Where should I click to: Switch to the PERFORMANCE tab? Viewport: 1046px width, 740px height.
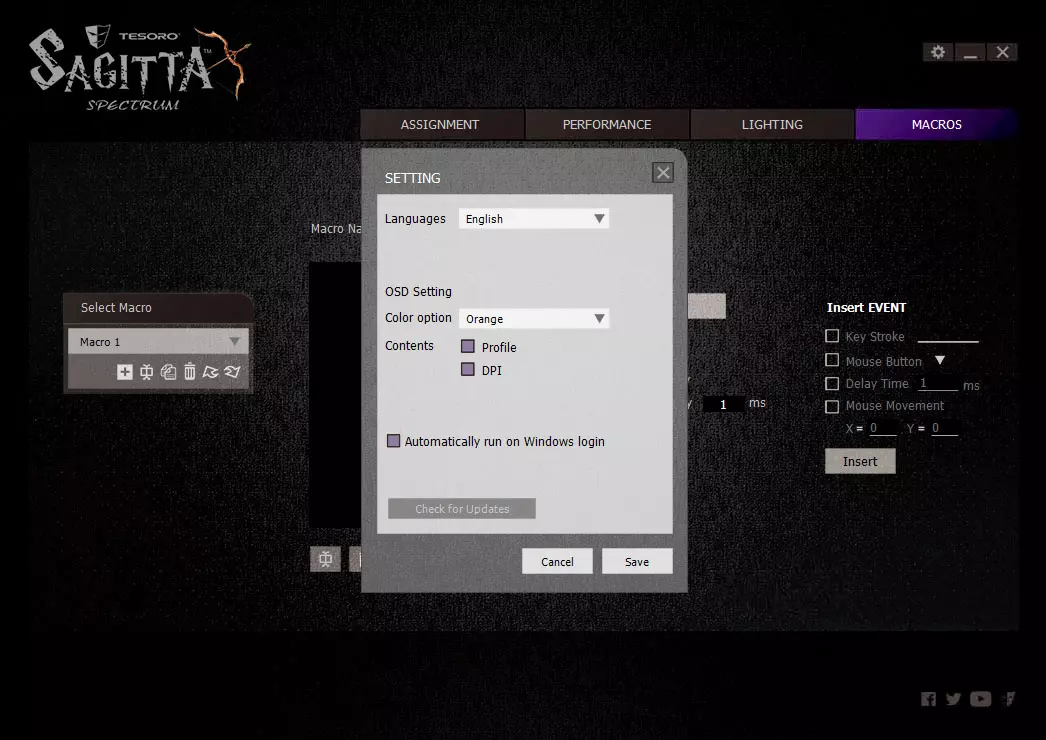pos(607,125)
